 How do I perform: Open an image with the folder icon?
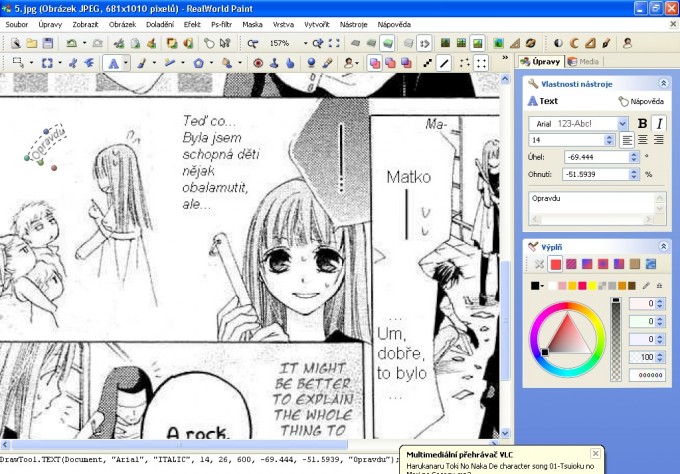coord(32,43)
